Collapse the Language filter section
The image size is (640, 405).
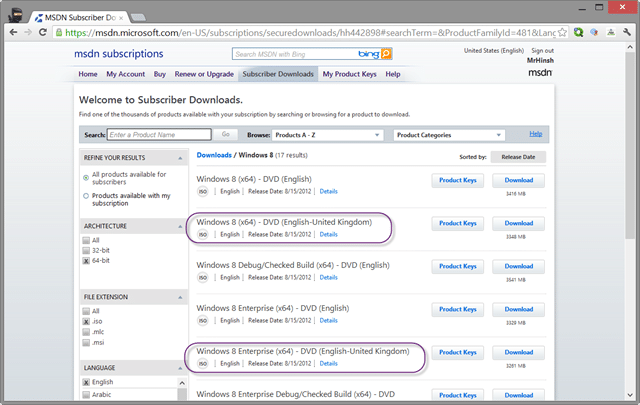click(x=180, y=368)
